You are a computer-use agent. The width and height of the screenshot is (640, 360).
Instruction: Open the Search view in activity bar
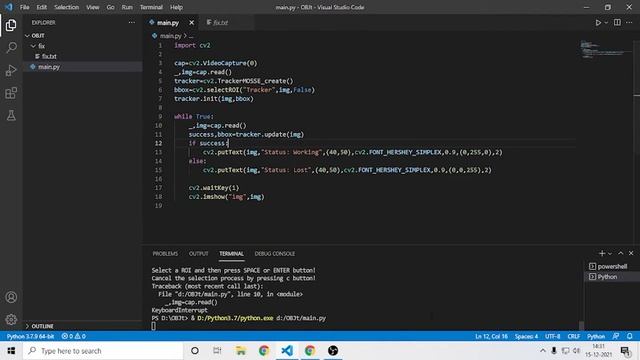point(11,48)
